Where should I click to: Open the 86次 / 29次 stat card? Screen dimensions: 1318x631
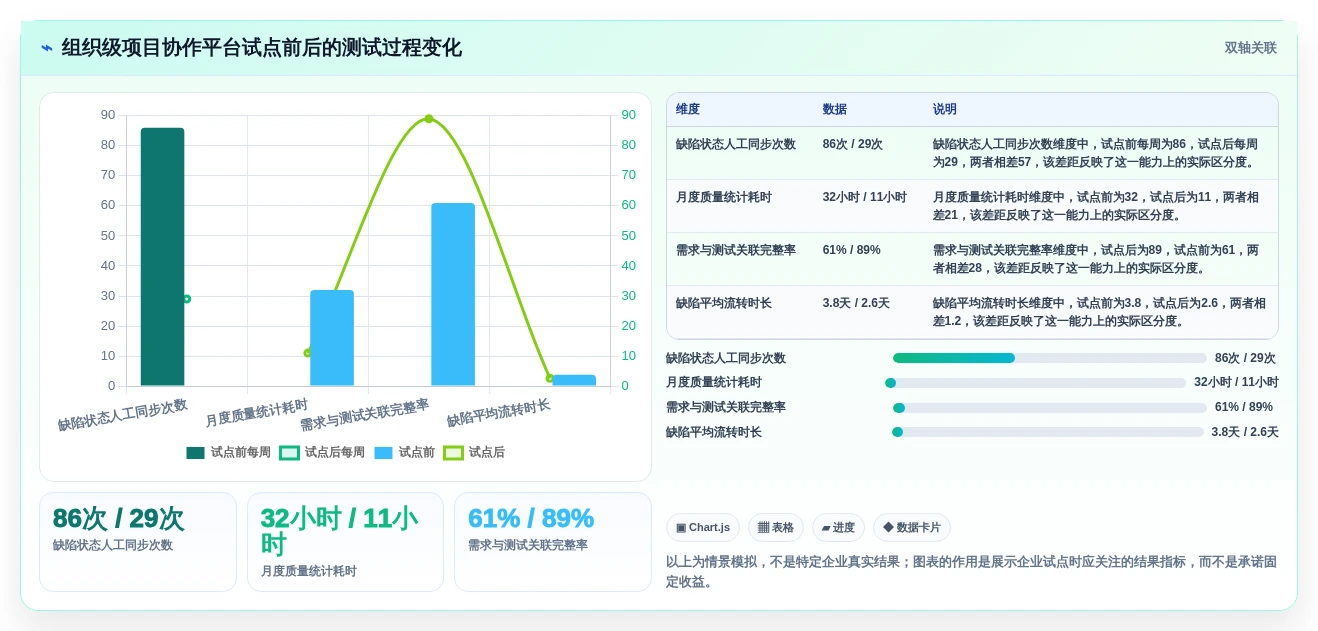click(138, 542)
